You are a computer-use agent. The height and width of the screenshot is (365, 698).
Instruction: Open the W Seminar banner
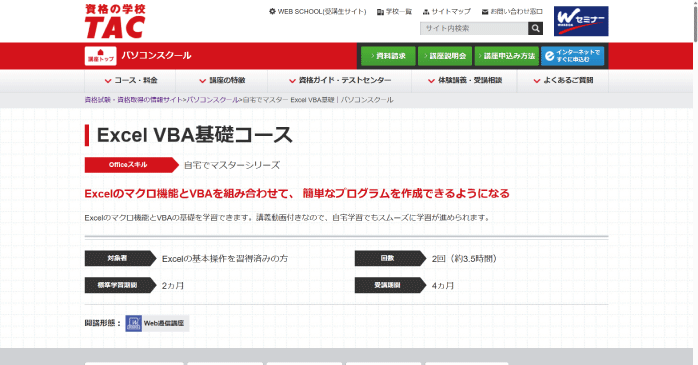click(581, 21)
